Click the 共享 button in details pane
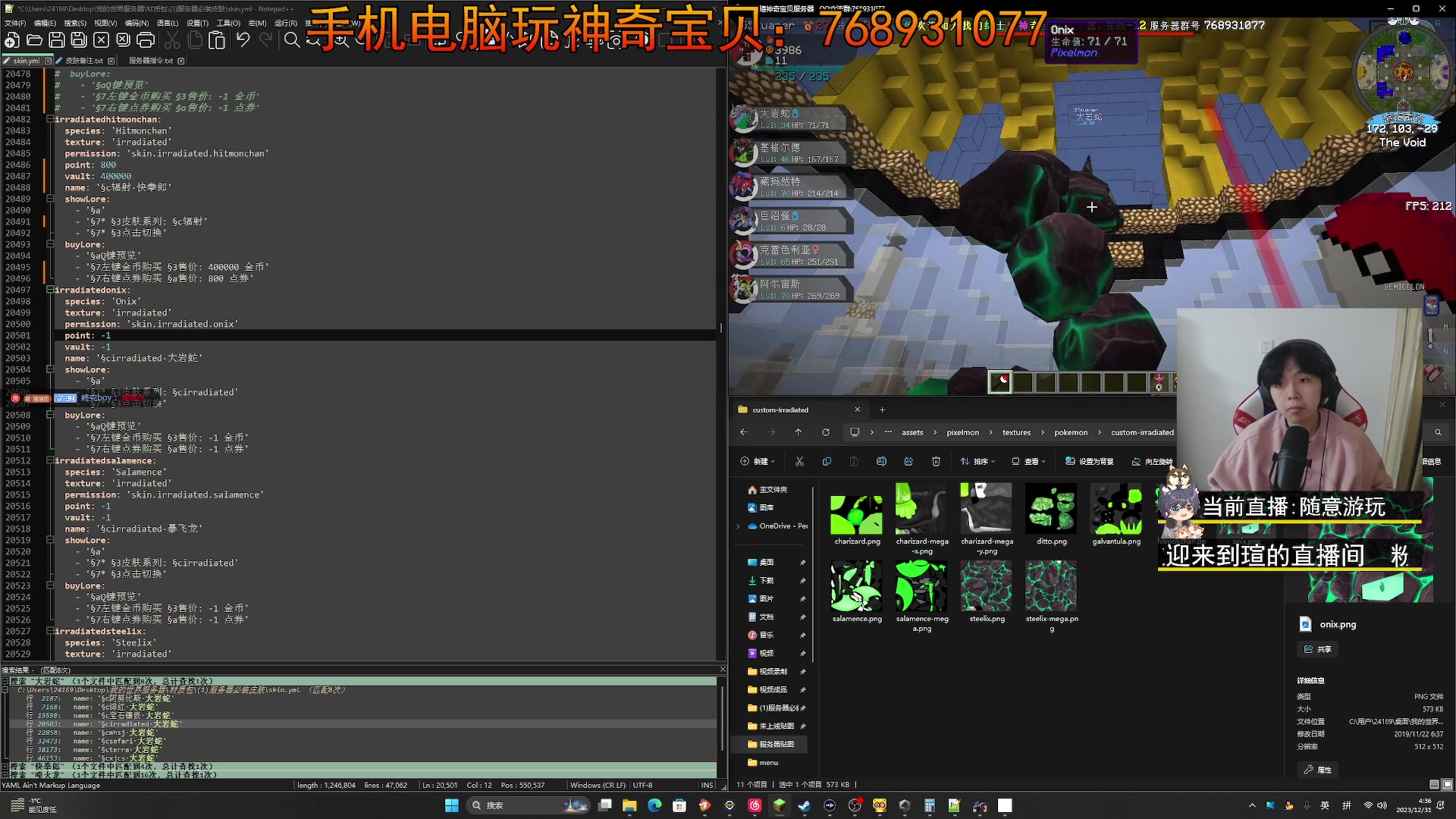1456x819 pixels. pos(1318,649)
